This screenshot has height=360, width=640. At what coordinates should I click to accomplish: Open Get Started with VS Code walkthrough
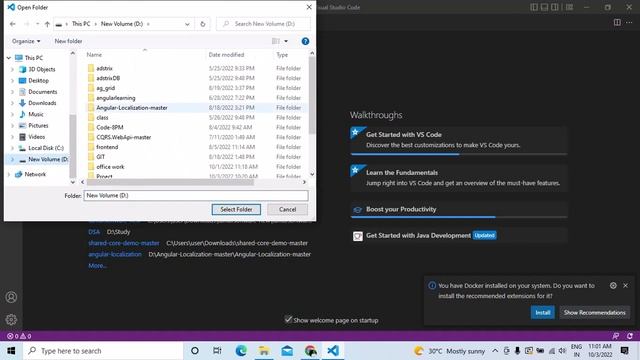click(x=459, y=140)
